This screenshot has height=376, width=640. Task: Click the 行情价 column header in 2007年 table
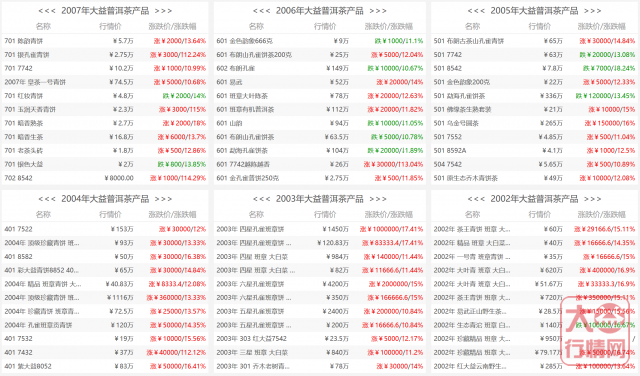pos(110,27)
